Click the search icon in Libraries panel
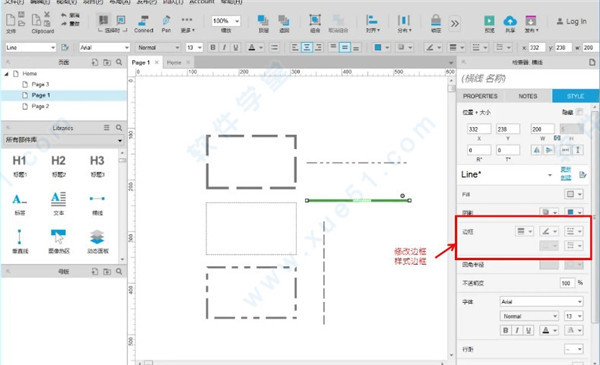600x365 pixels. point(119,128)
